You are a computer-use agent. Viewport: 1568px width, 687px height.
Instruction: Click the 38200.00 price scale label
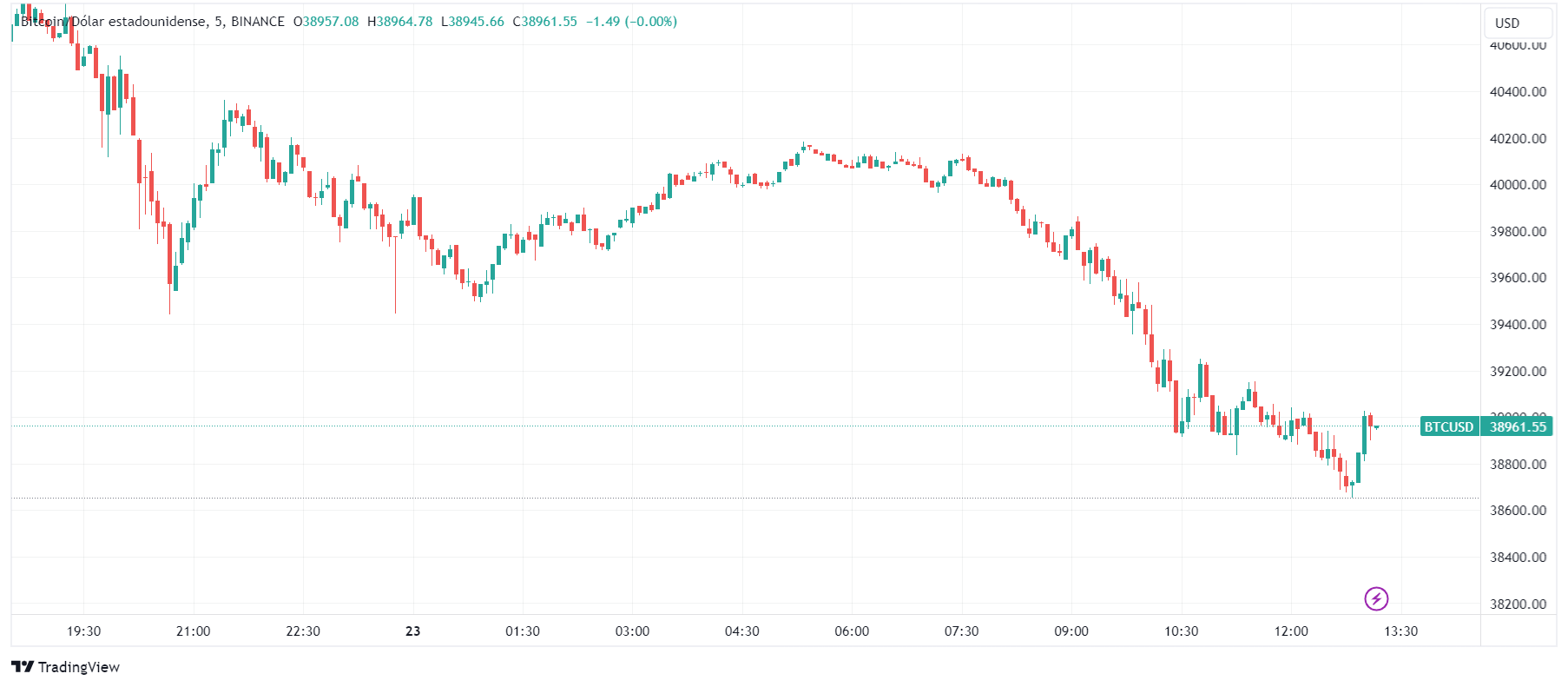pos(1518,604)
